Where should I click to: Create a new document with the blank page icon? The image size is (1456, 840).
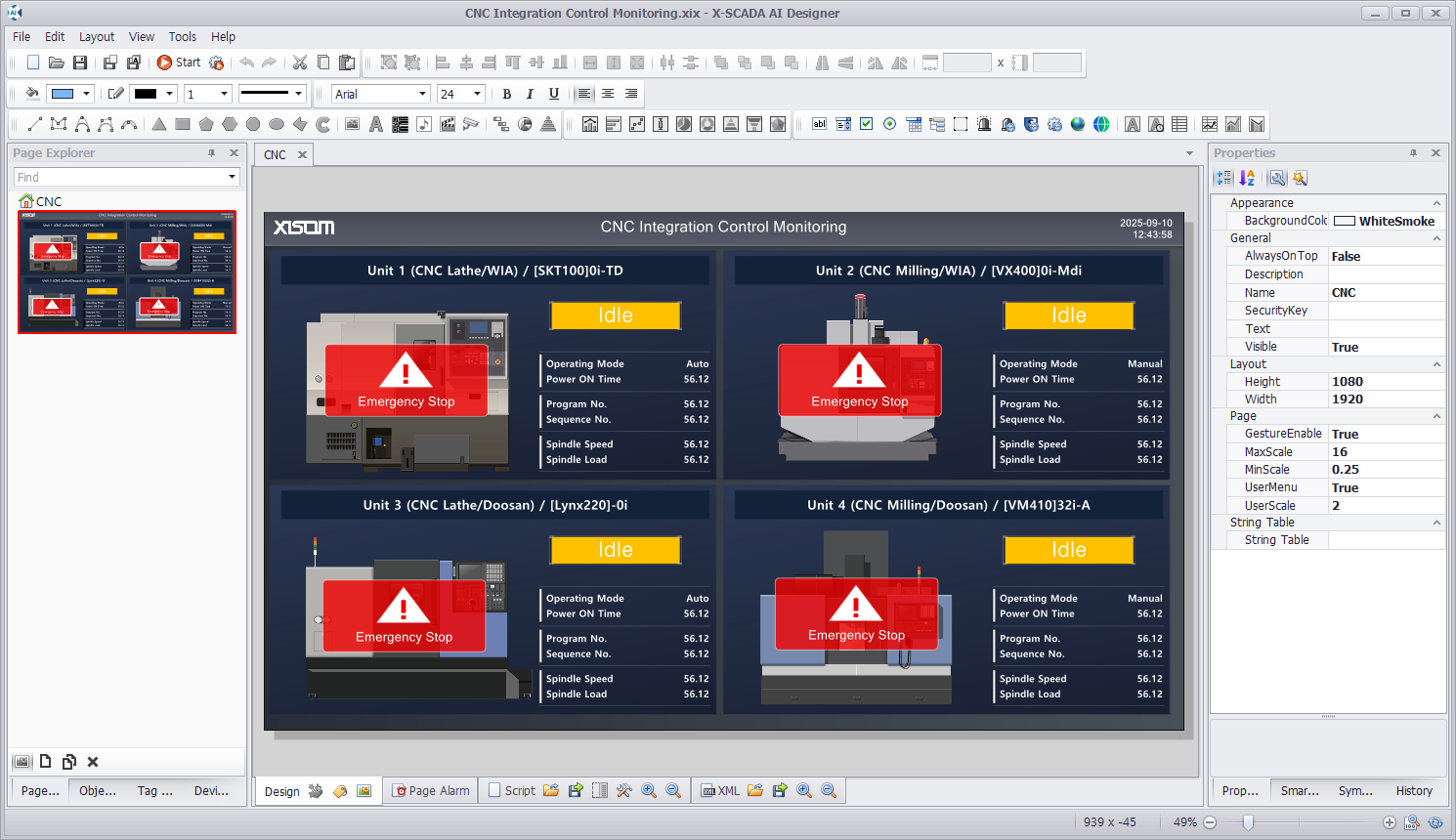coord(33,63)
